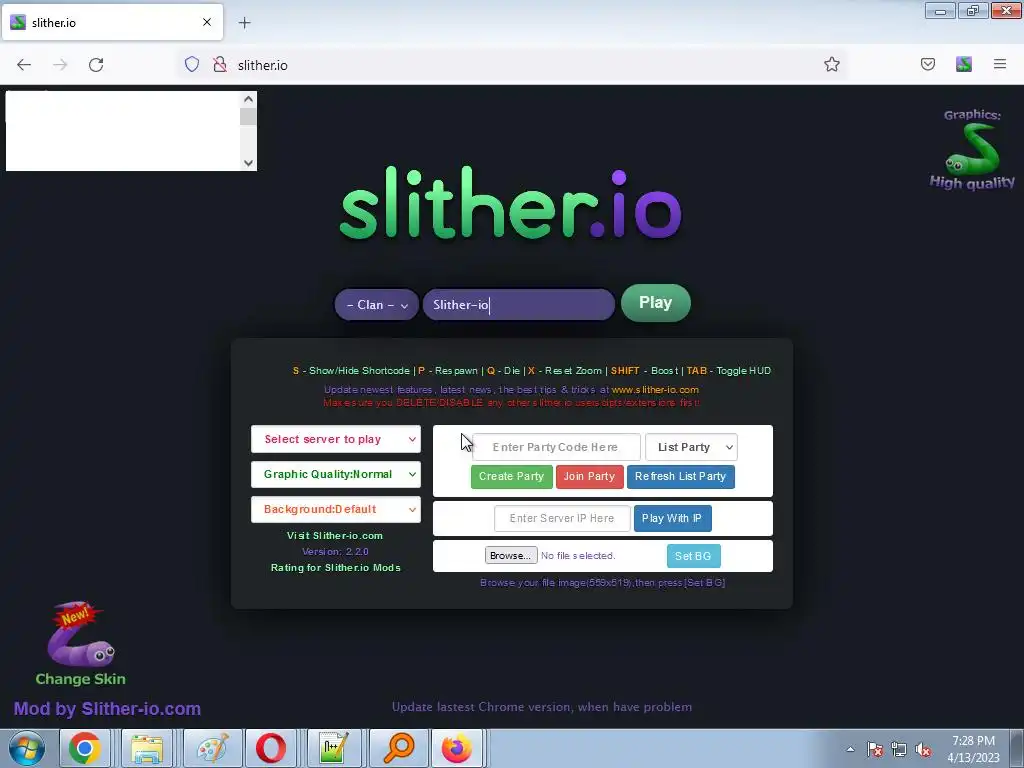Reload the slither.io page
Viewport: 1024px width, 768px height.
(x=96, y=65)
